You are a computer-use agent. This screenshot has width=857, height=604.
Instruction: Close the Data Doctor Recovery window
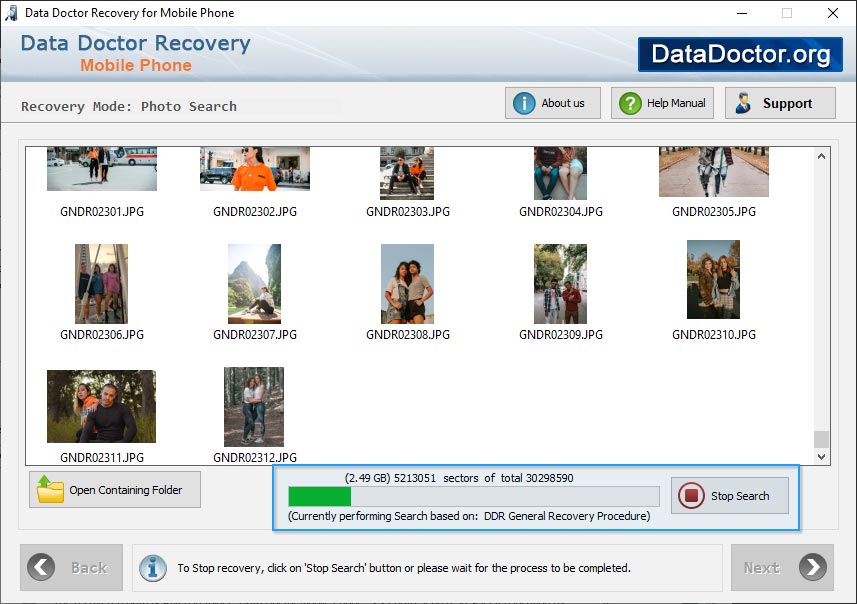click(x=832, y=13)
